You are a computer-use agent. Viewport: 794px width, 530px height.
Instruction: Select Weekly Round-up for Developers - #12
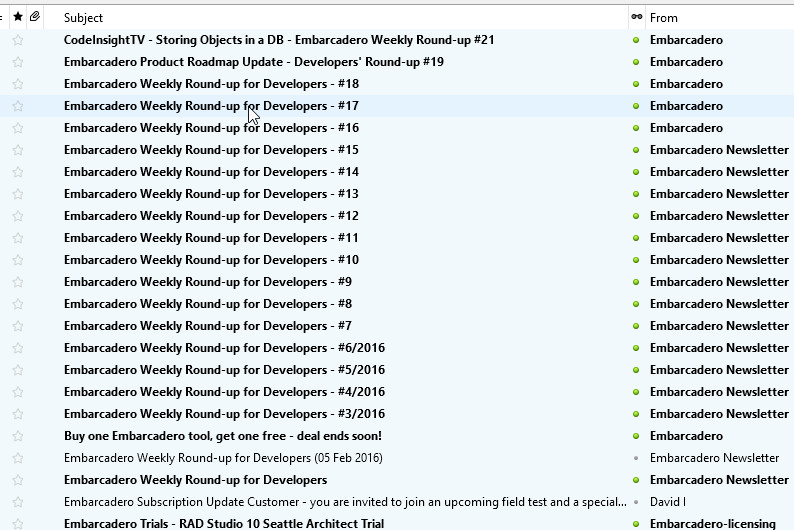pyautogui.click(x=211, y=216)
